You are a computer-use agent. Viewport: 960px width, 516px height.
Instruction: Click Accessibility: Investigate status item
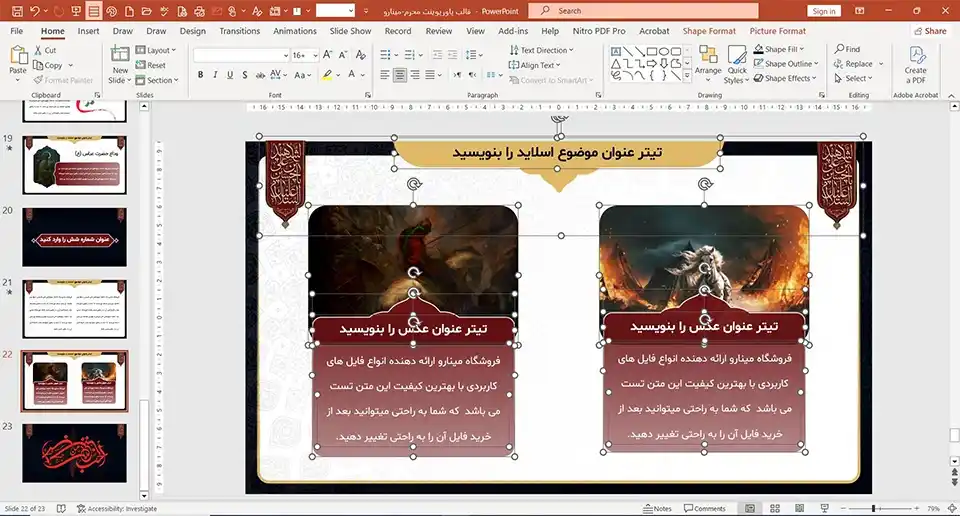pyautogui.click(x=117, y=509)
